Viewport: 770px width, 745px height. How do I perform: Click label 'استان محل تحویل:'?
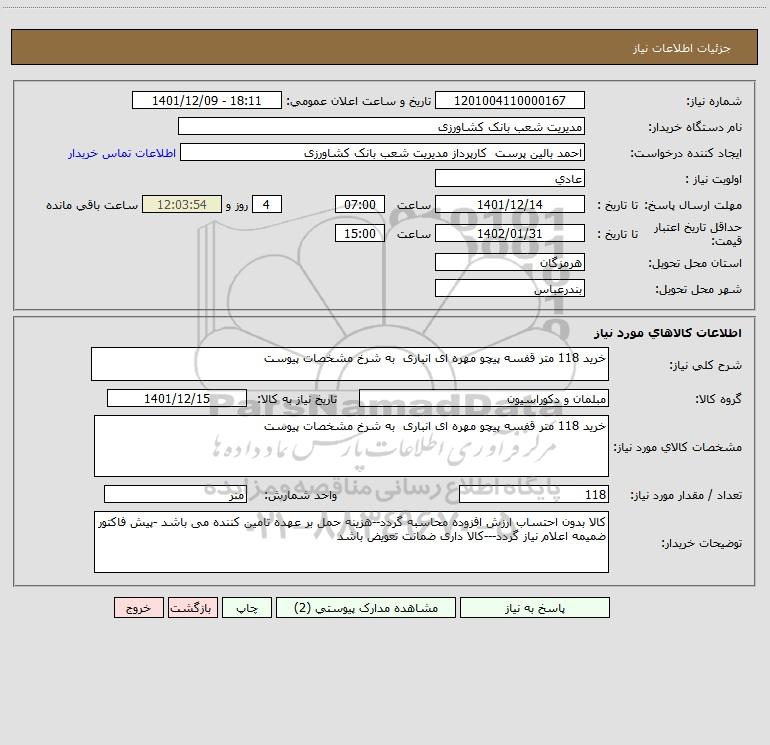click(x=695, y=263)
